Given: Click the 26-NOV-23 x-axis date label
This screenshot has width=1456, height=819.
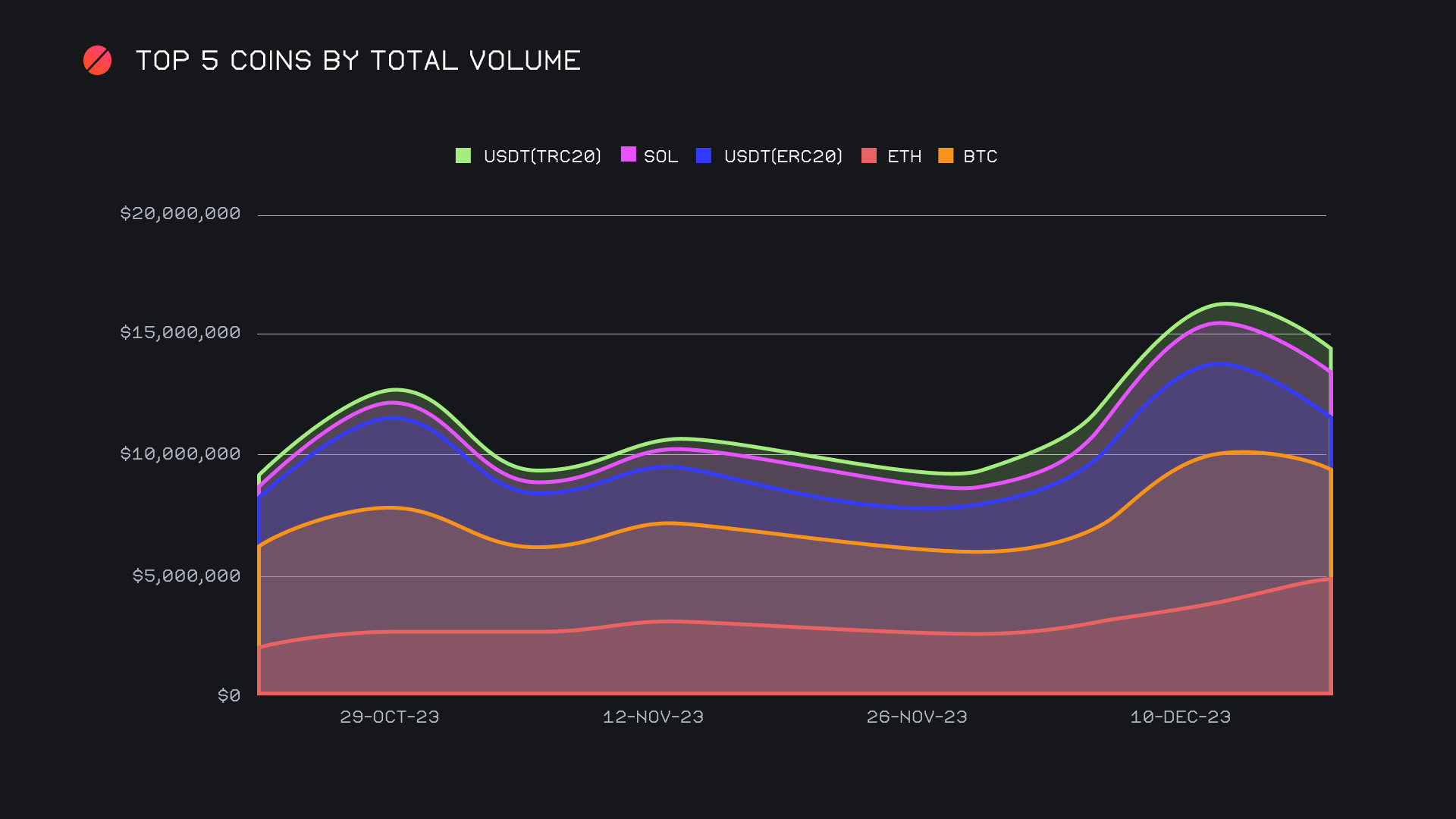Looking at the screenshot, I should pos(917,717).
